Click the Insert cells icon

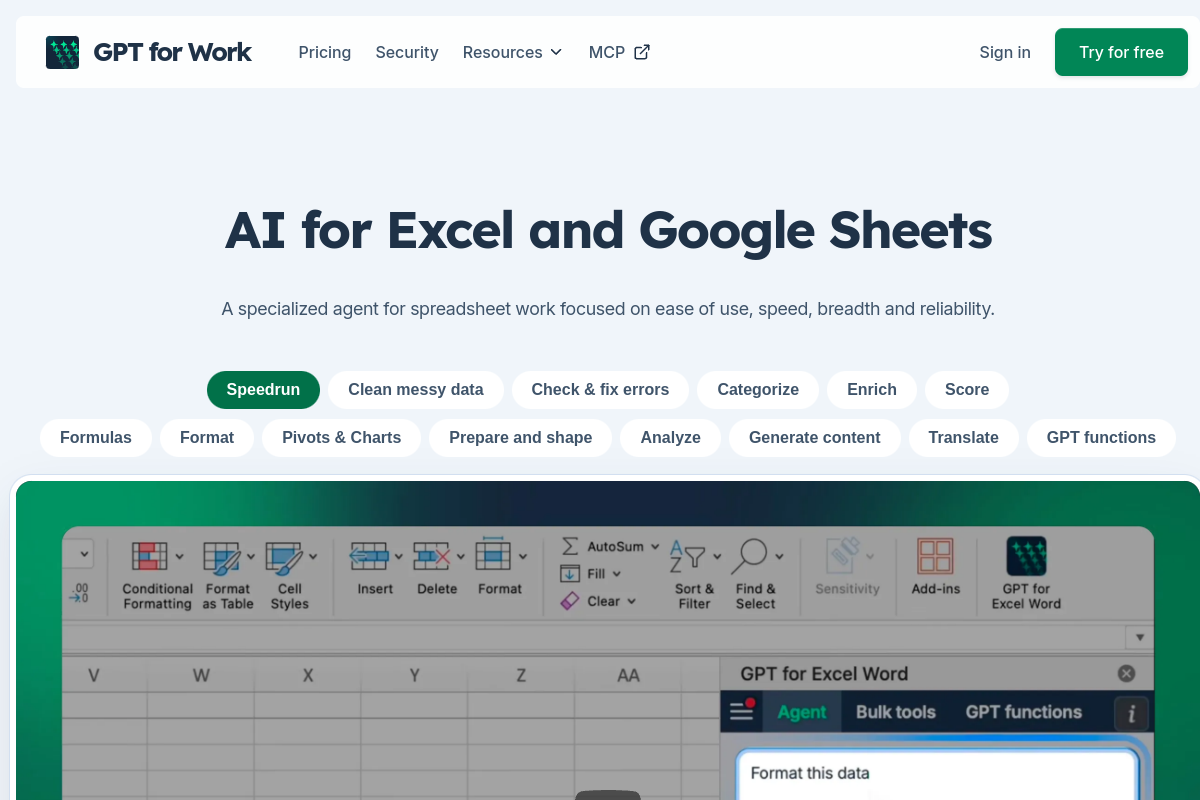(369, 556)
